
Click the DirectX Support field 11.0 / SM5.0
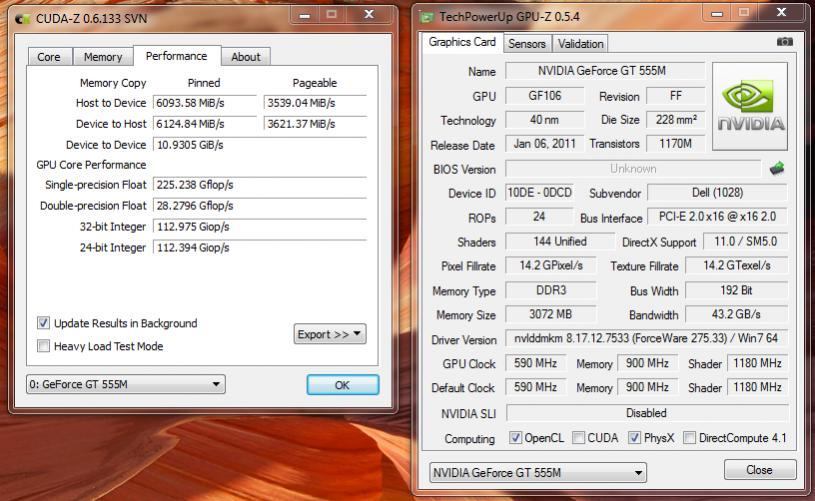click(745, 241)
